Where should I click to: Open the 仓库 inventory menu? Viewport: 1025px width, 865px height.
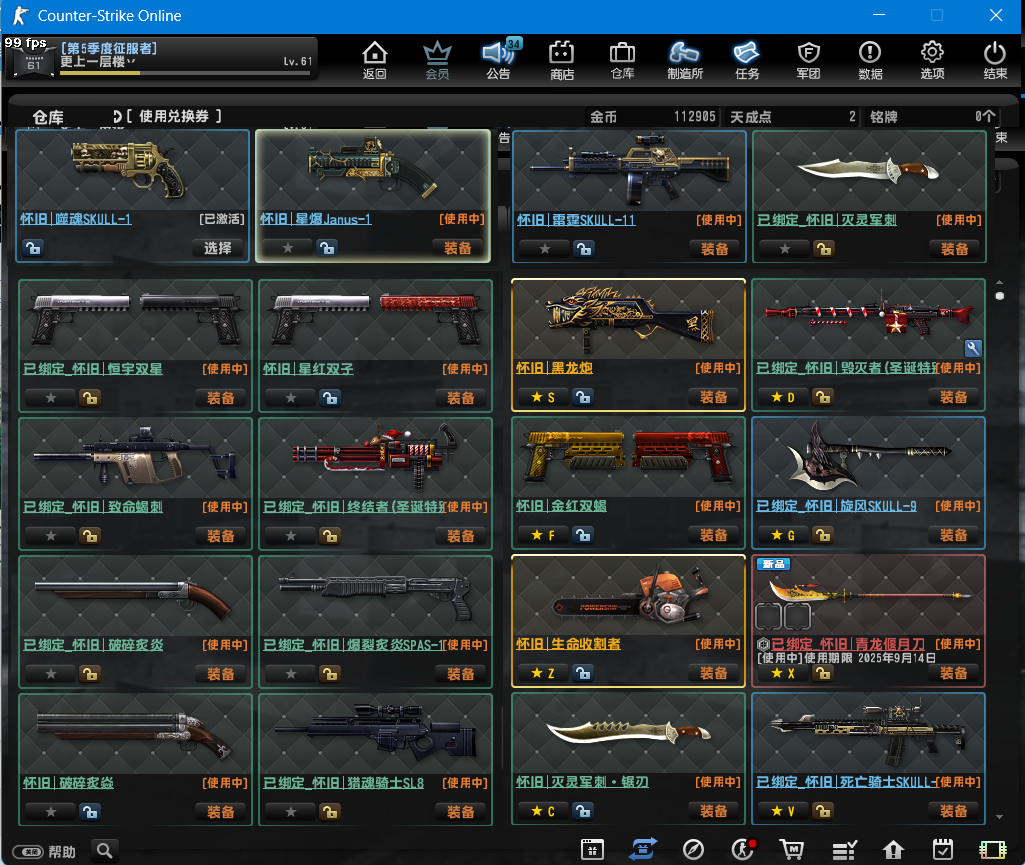tap(622, 59)
